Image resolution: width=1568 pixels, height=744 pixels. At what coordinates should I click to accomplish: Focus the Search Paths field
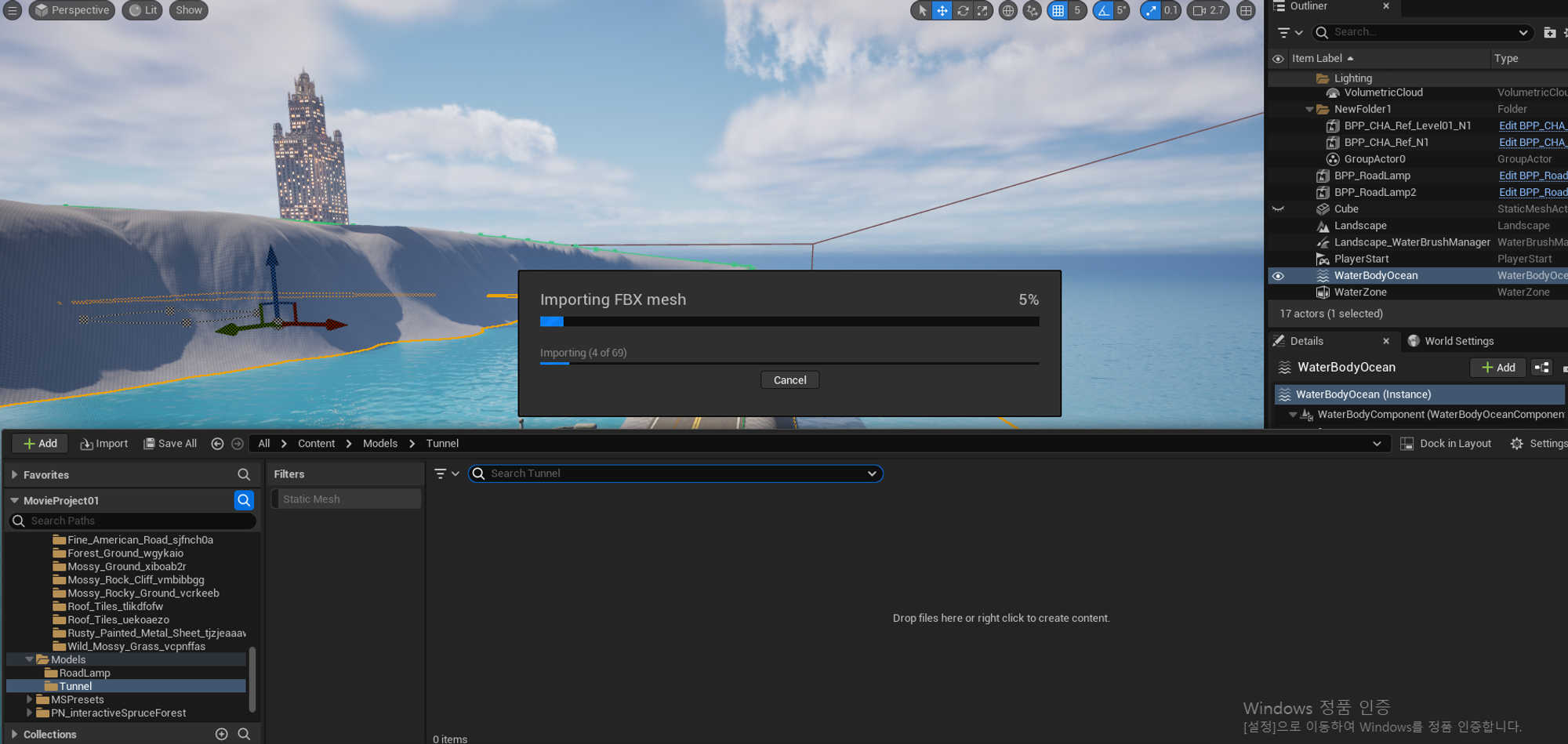(x=132, y=521)
